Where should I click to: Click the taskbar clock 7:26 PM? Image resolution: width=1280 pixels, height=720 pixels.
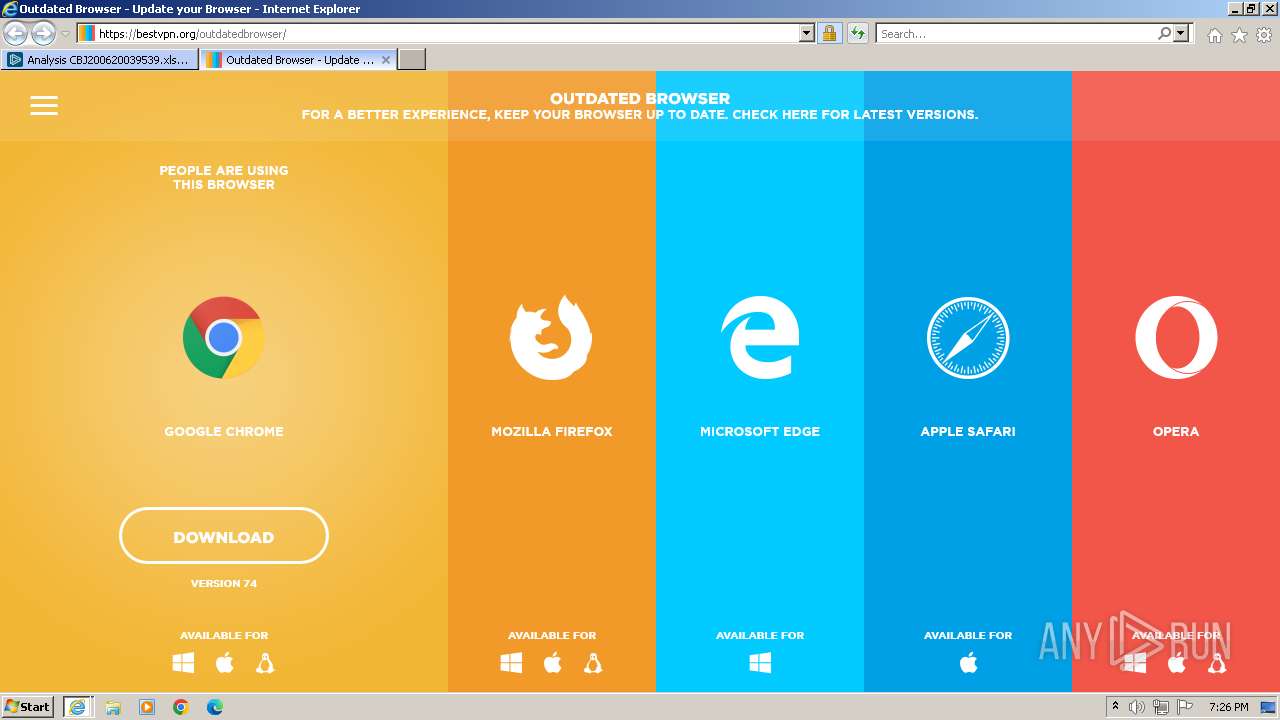click(1228, 707)
